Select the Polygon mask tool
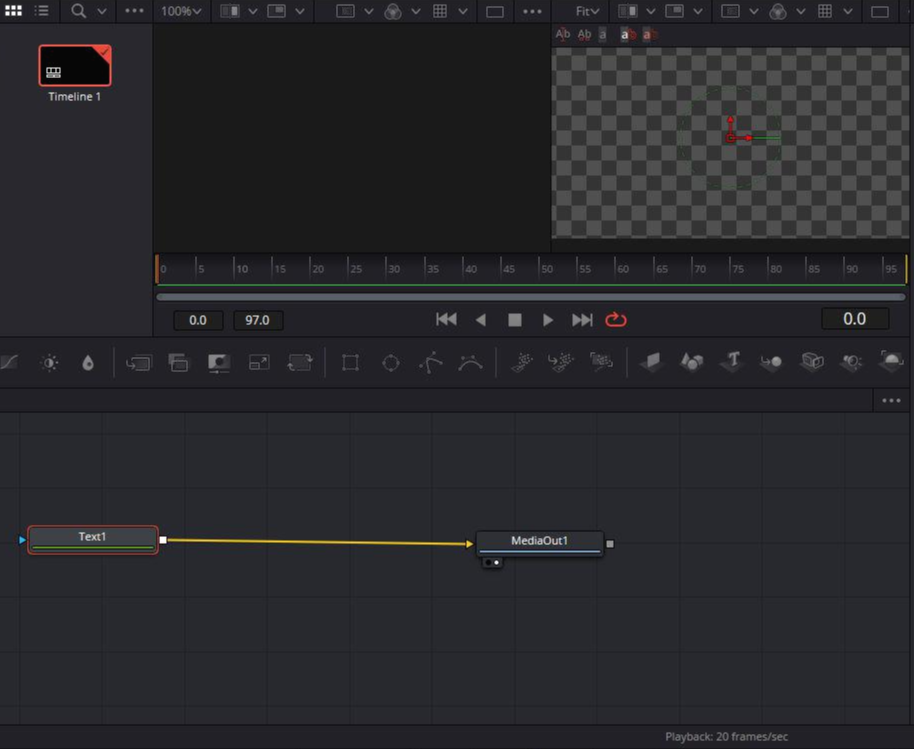The image size is (914, 749). [x=431, y=363]
